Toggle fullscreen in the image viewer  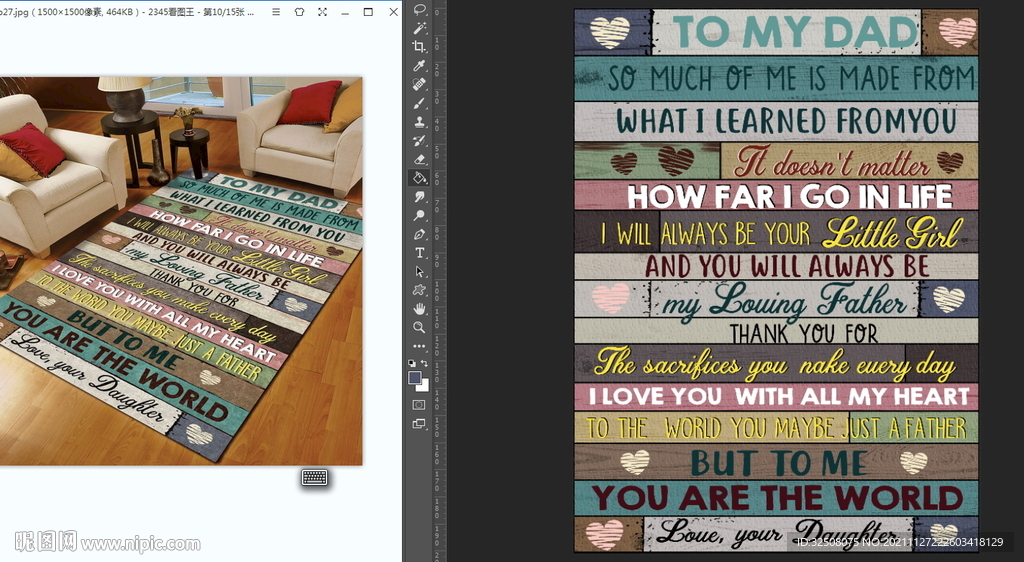click(322, 12)
